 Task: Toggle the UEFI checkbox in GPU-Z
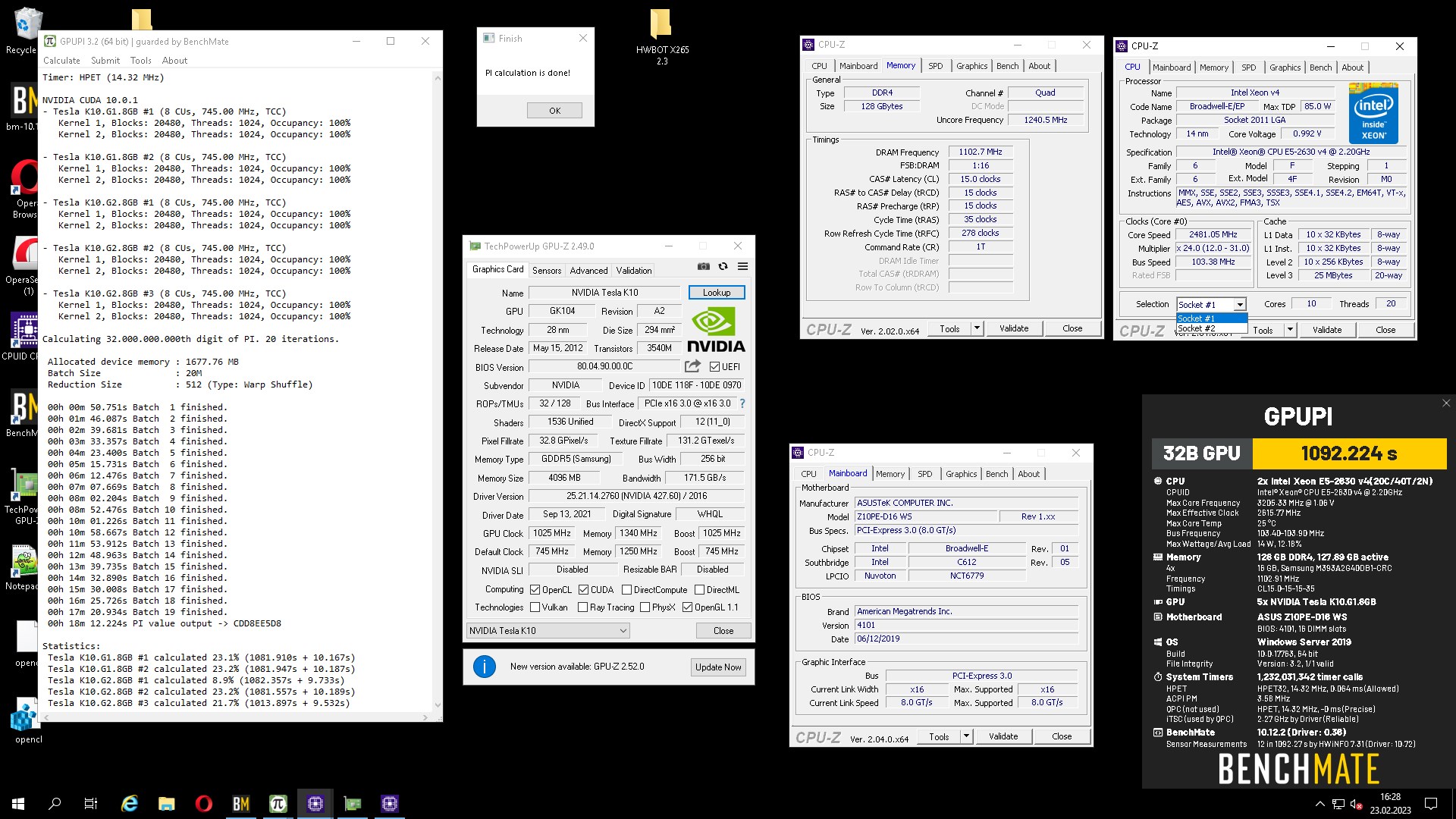714,367
